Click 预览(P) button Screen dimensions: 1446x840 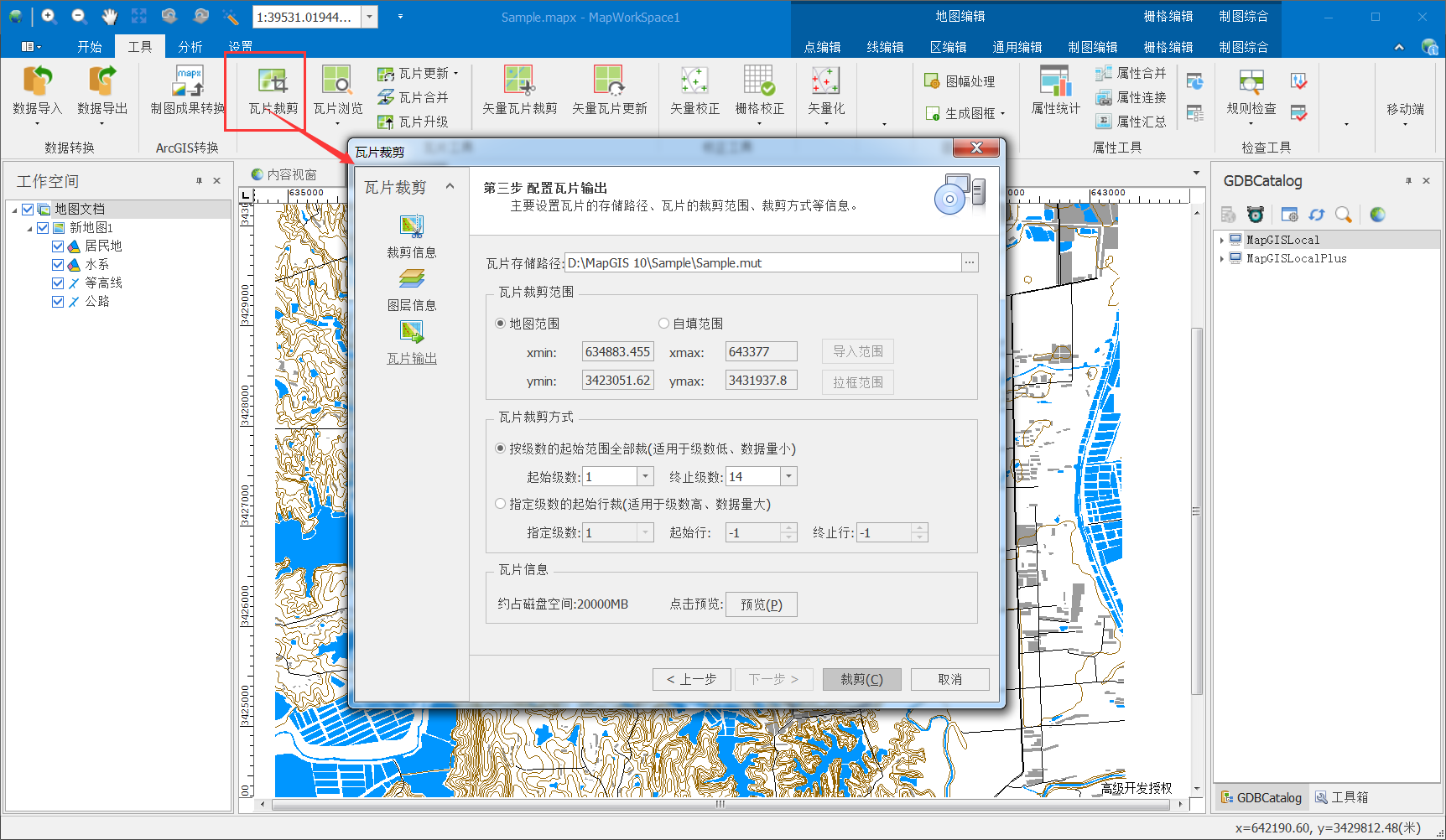(762, 604)
